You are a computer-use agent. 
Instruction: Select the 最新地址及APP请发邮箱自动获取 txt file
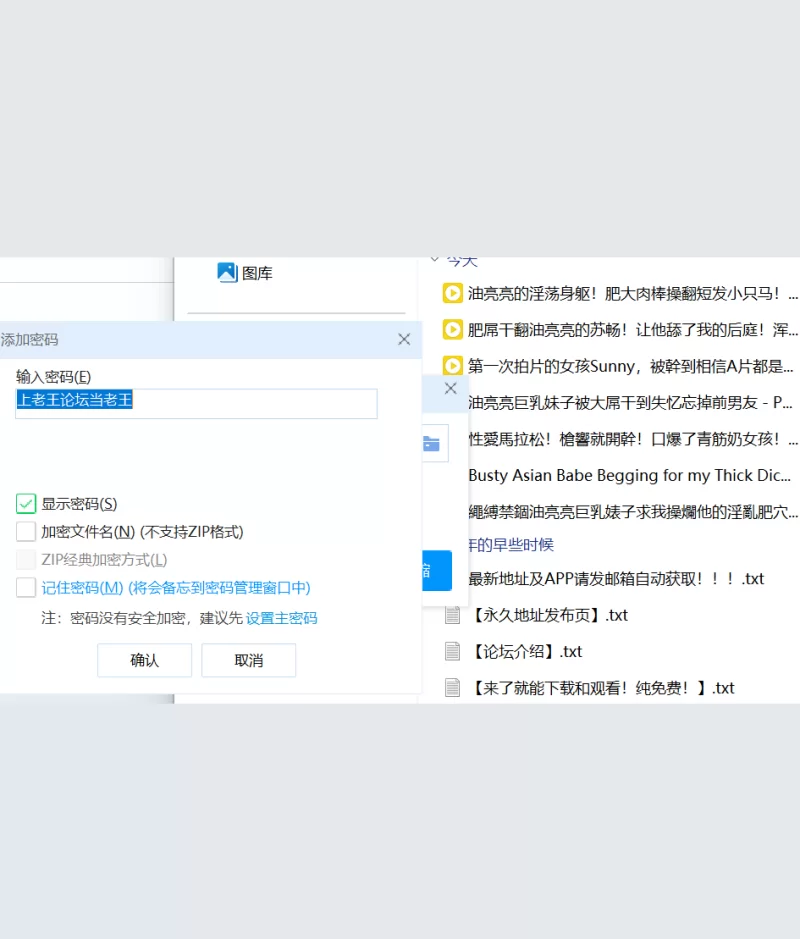pyautogui.click(x=616, y=578)
